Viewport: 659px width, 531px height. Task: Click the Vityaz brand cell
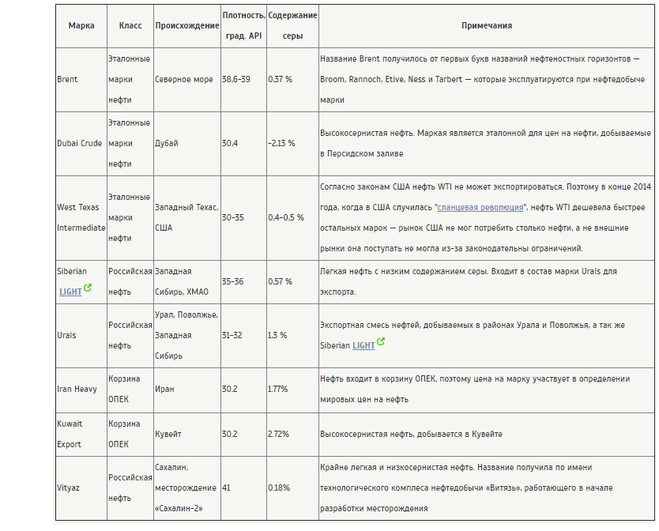(68, 487)
